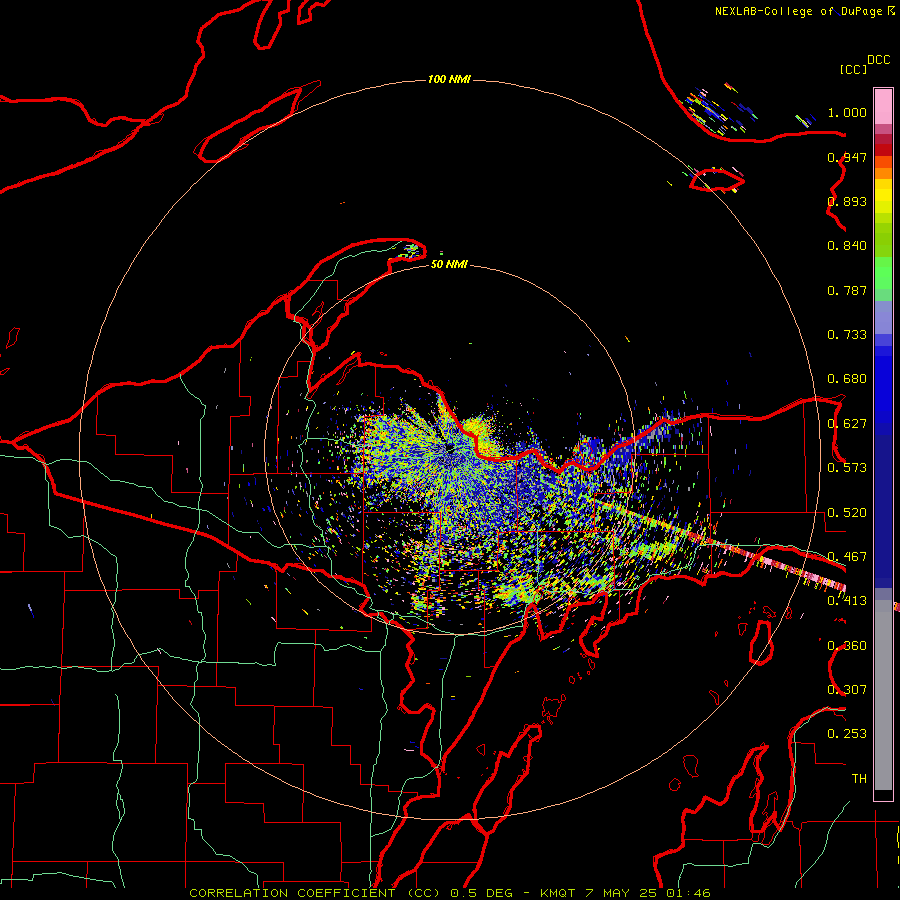Click the 0.467 scale value

(x=847, y=557)
